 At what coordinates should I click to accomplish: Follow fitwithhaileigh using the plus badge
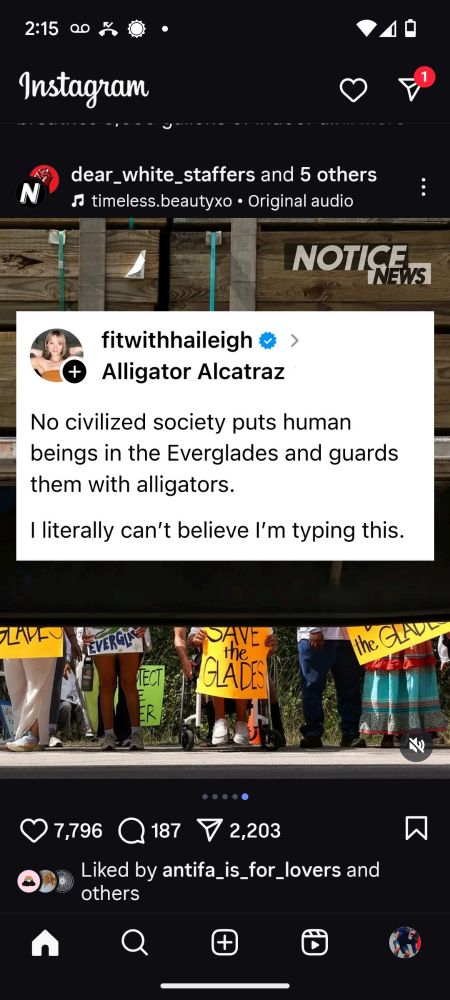74,372
